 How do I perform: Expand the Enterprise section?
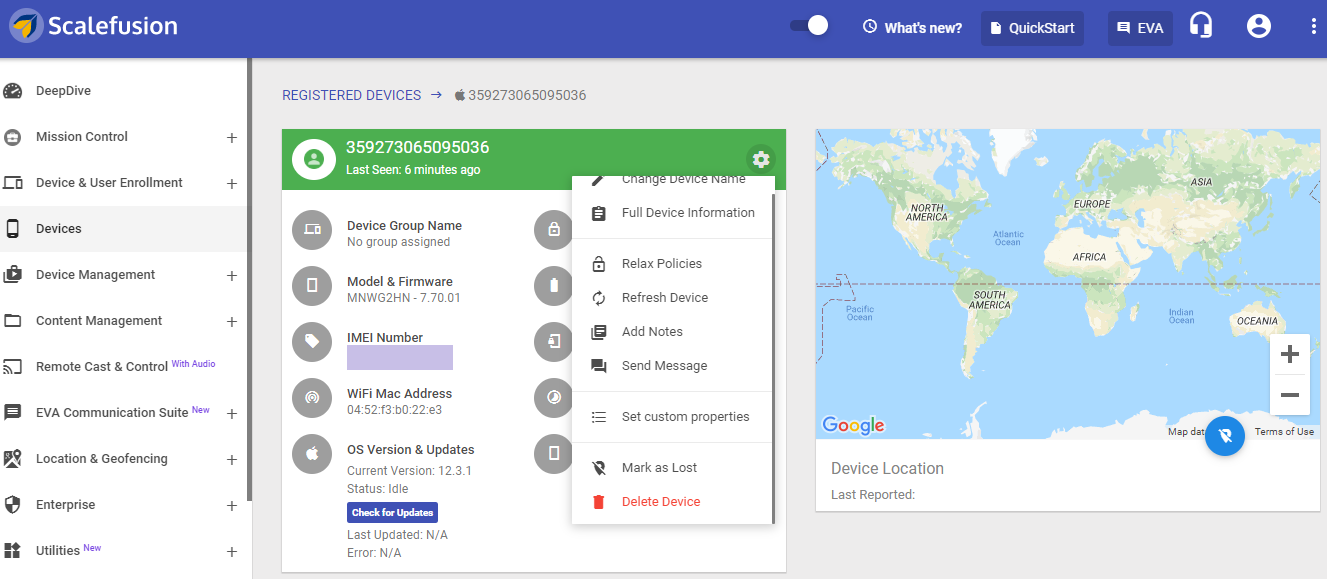click(232, 506)
